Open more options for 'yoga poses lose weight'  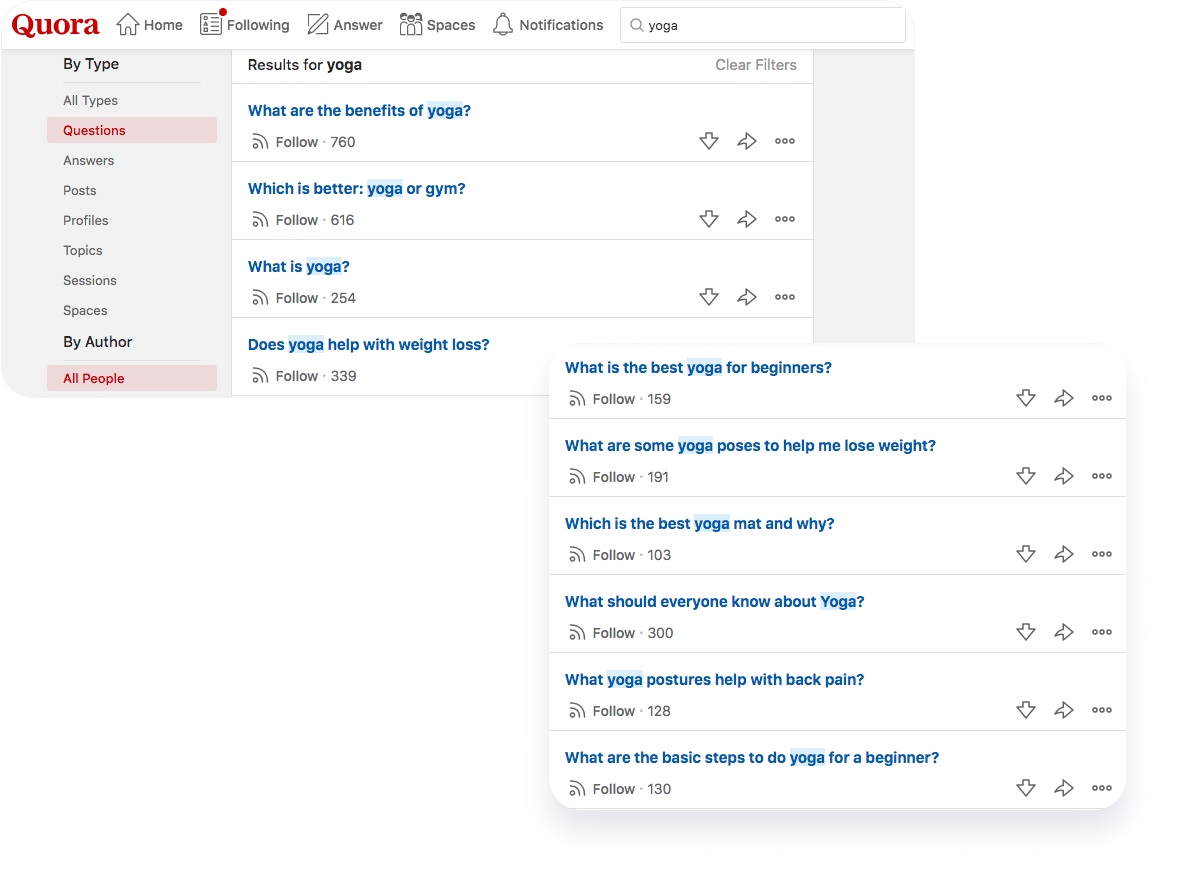[1102, 476]
